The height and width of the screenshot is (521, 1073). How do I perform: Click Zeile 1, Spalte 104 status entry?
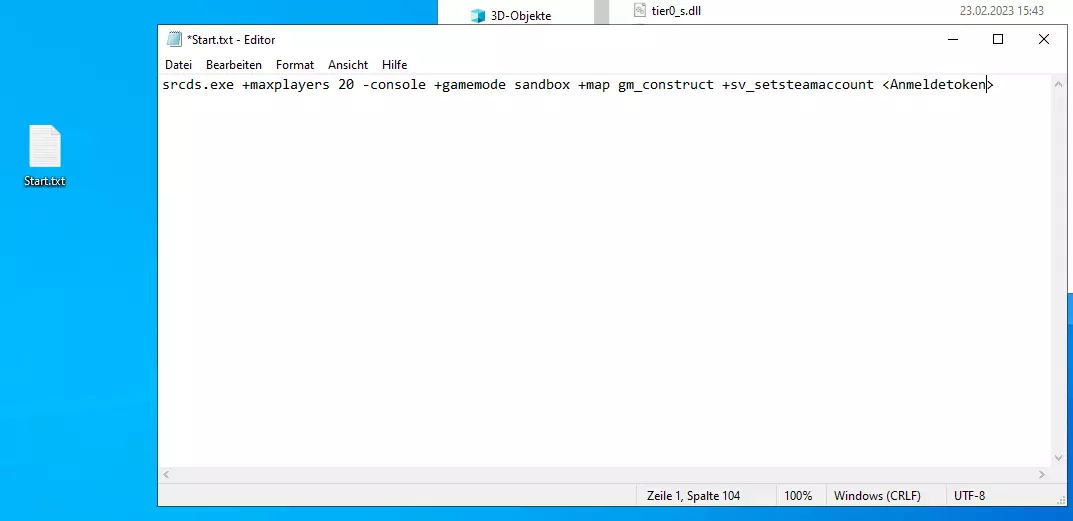click(x=693, y=496)
